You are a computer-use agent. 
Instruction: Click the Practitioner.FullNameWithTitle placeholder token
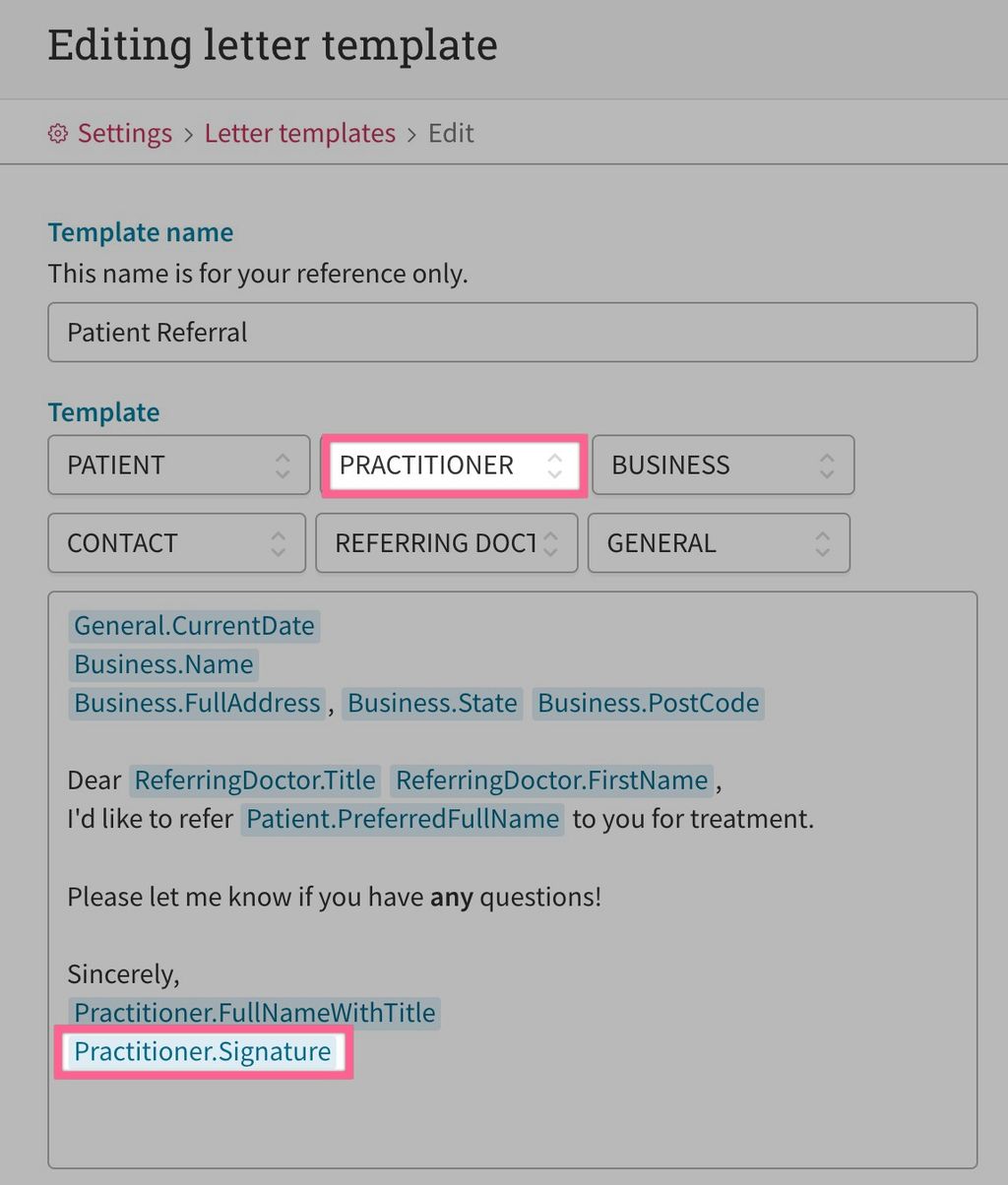pyautogui.click(x=253, y=1012)
